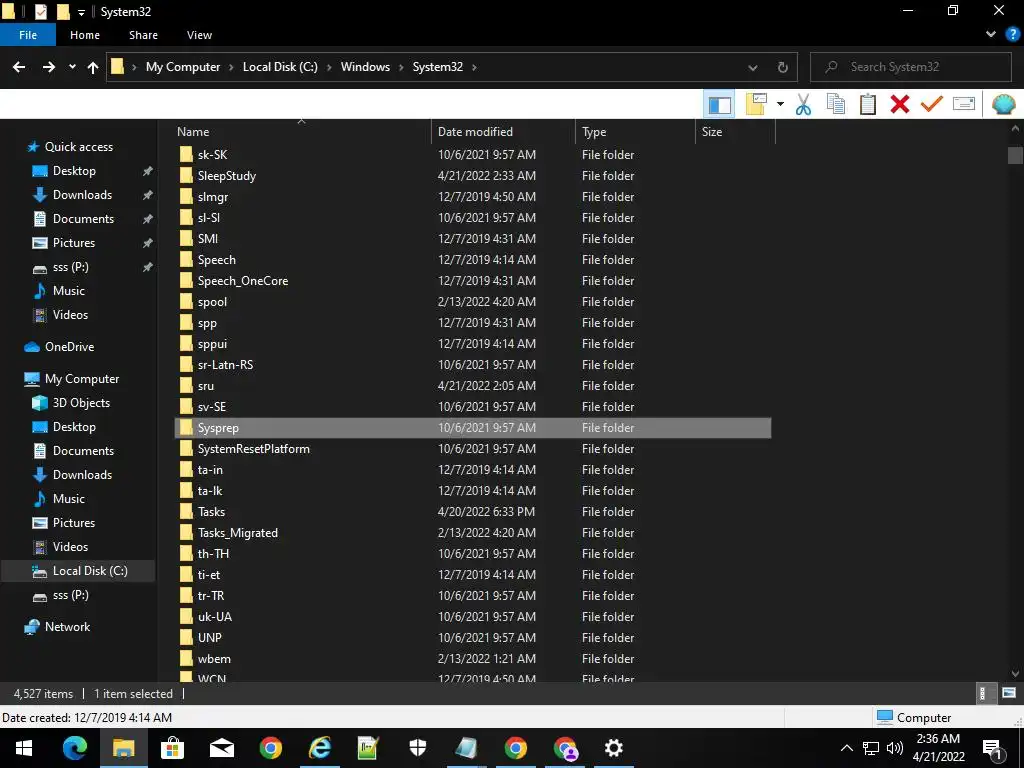Select Quick access in navigation pane
1024x768 pixels.
coord(78,147)
